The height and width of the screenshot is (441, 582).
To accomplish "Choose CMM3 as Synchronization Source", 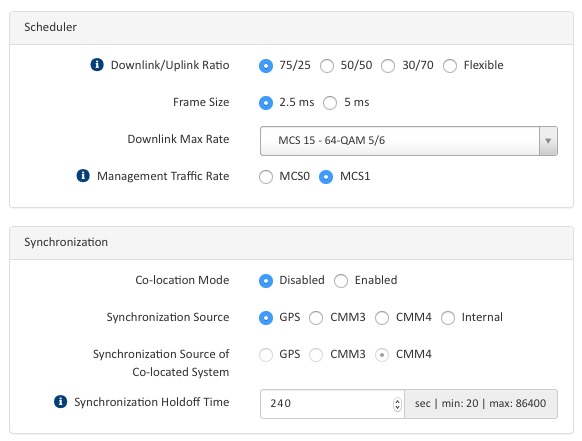I will pos(316,318).
